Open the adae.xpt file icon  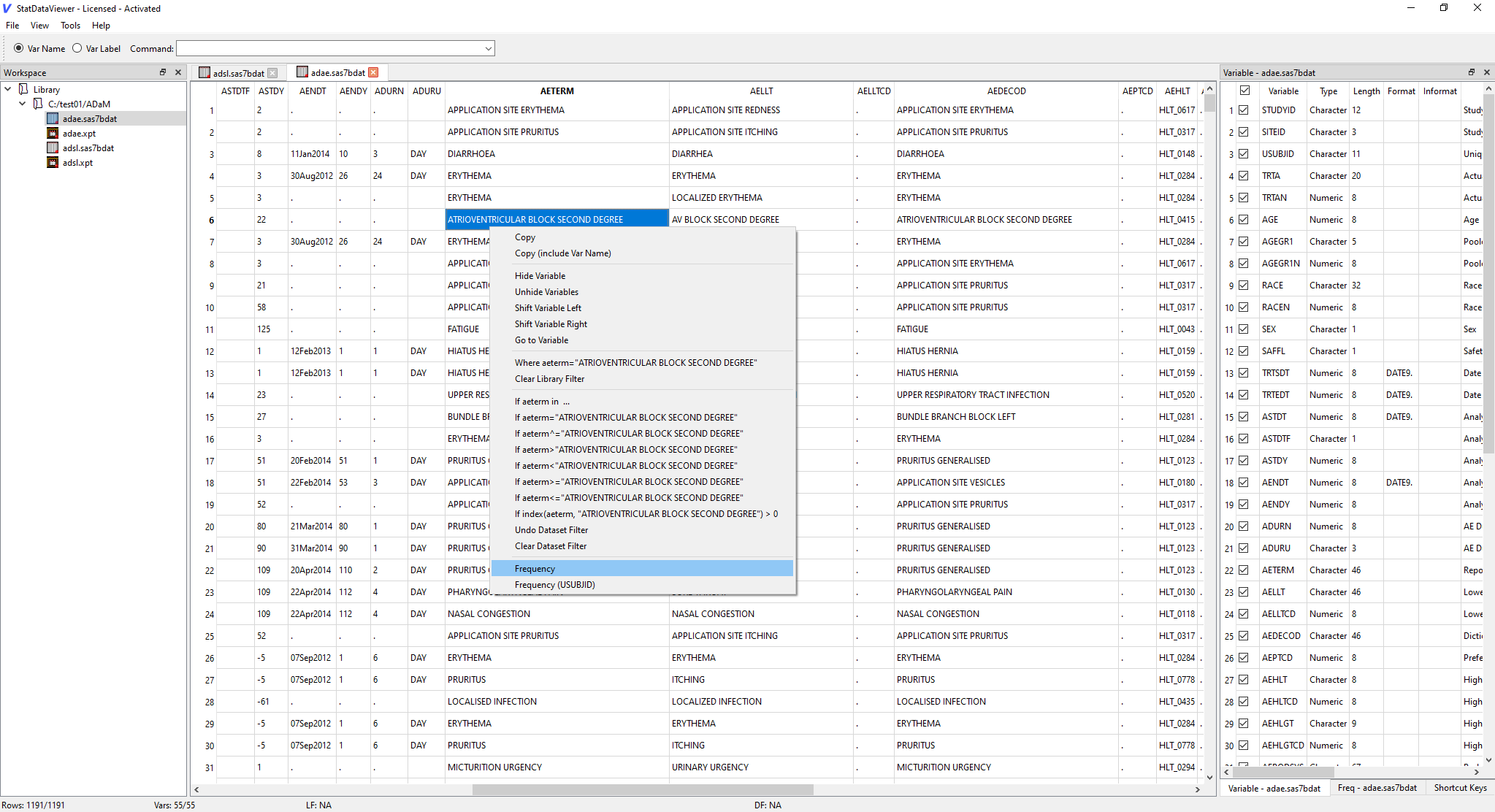[53, 133]
